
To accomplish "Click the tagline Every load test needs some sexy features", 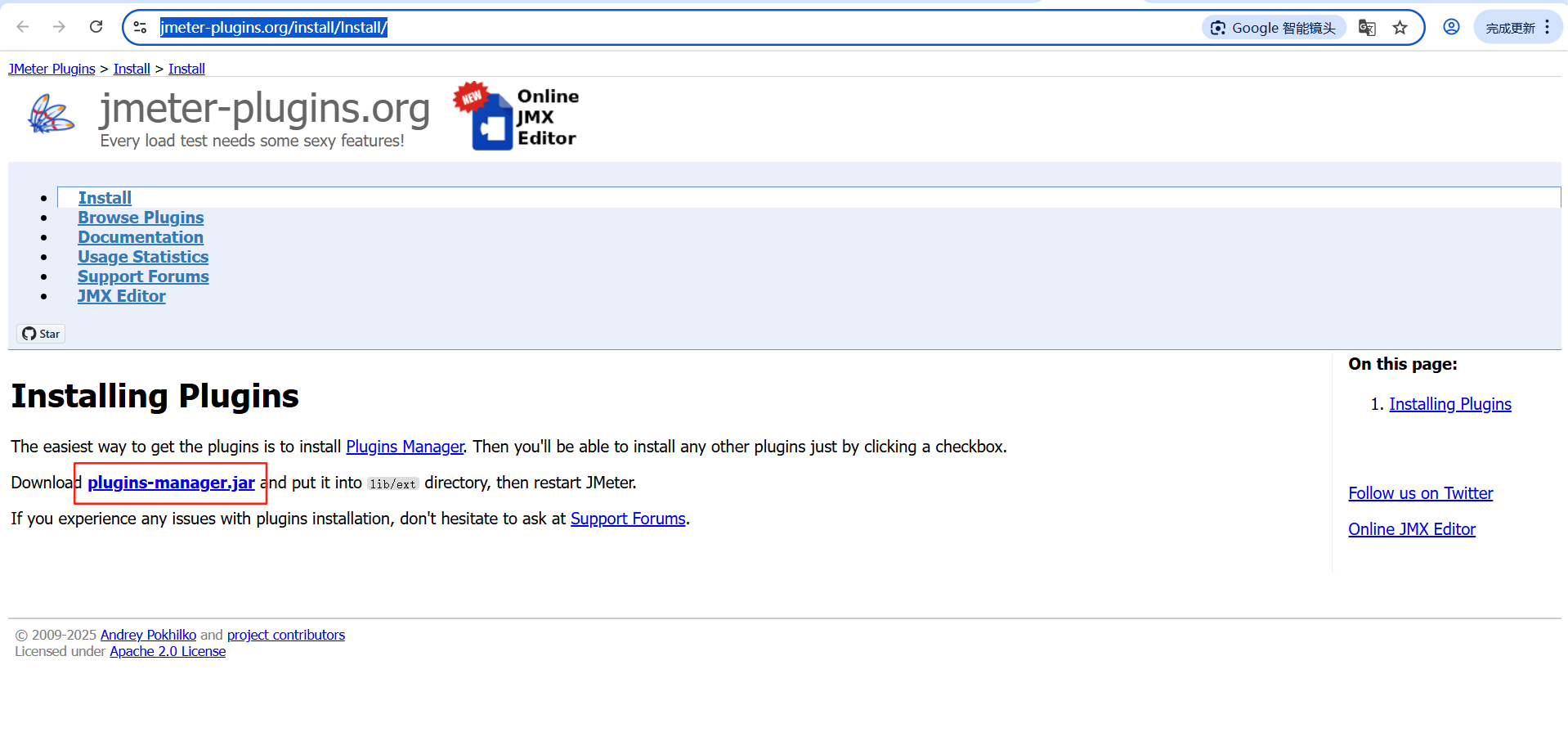I will click(x=253, y=141).
